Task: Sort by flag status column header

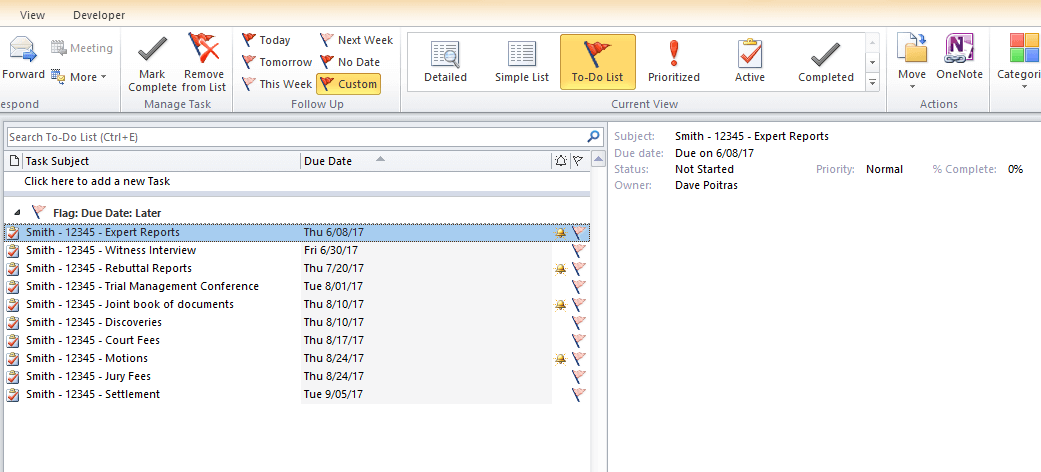Action: (578, 161)
